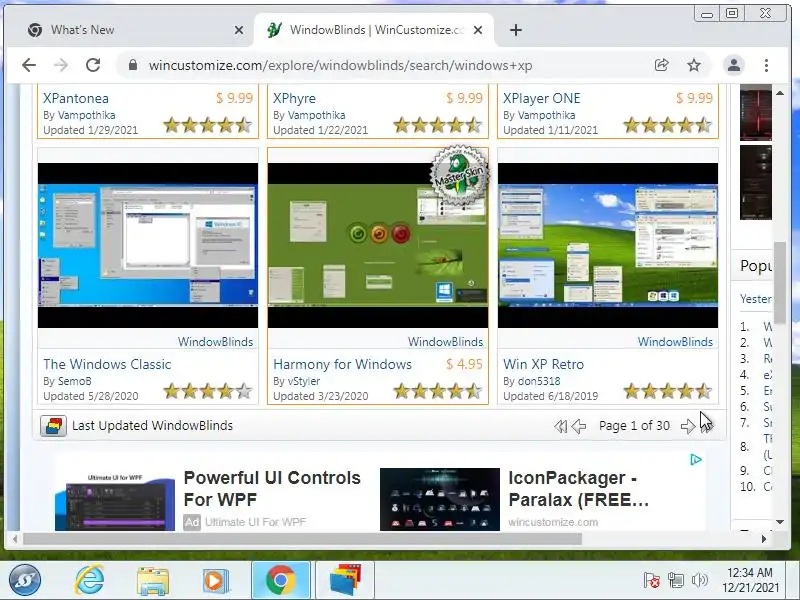Click the Chrome taskbar button
The height and width of the screenshot is (600, 800).
[x=281, y=580]
